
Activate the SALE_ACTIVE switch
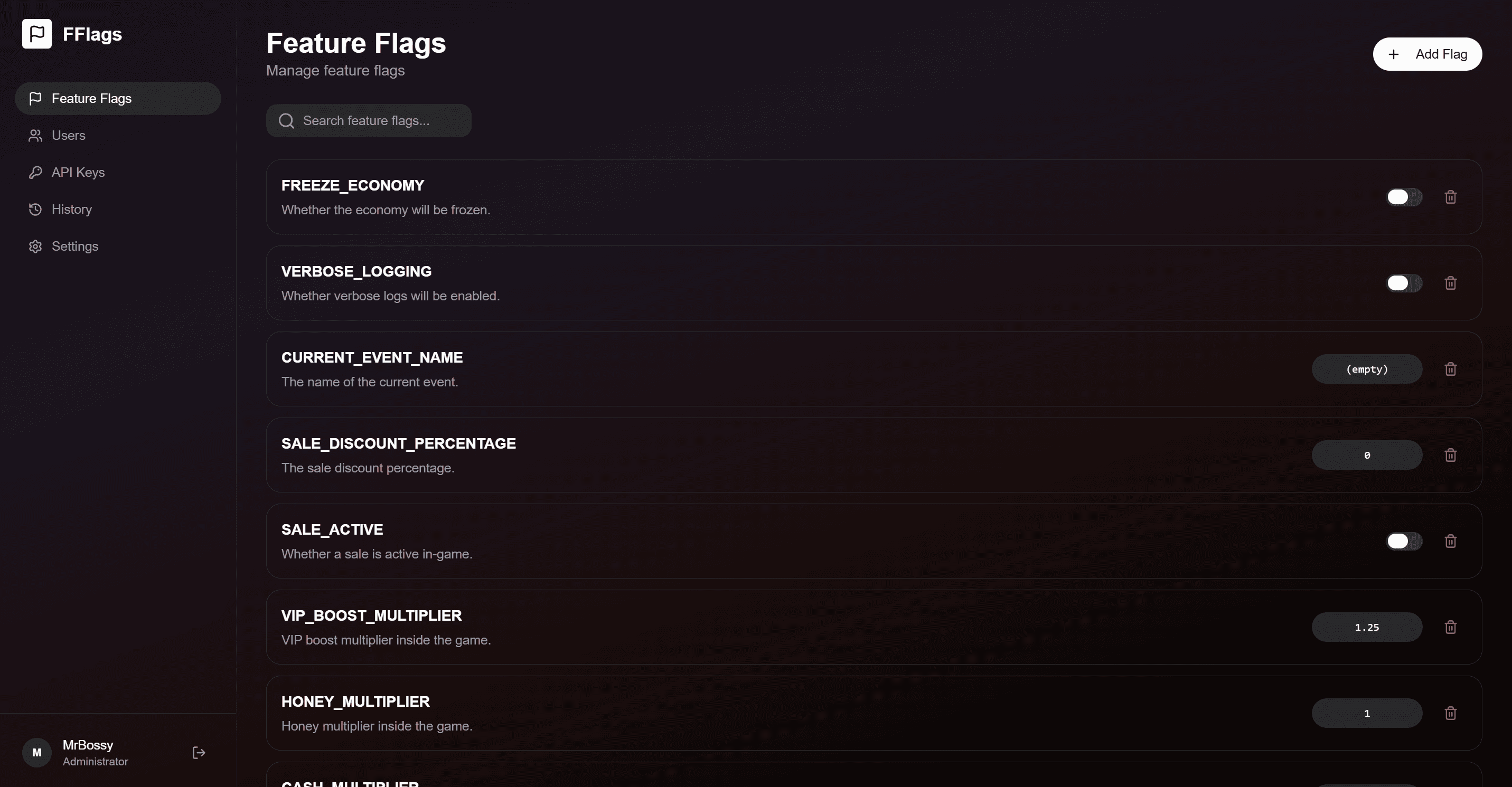[x=1403, y=541]
